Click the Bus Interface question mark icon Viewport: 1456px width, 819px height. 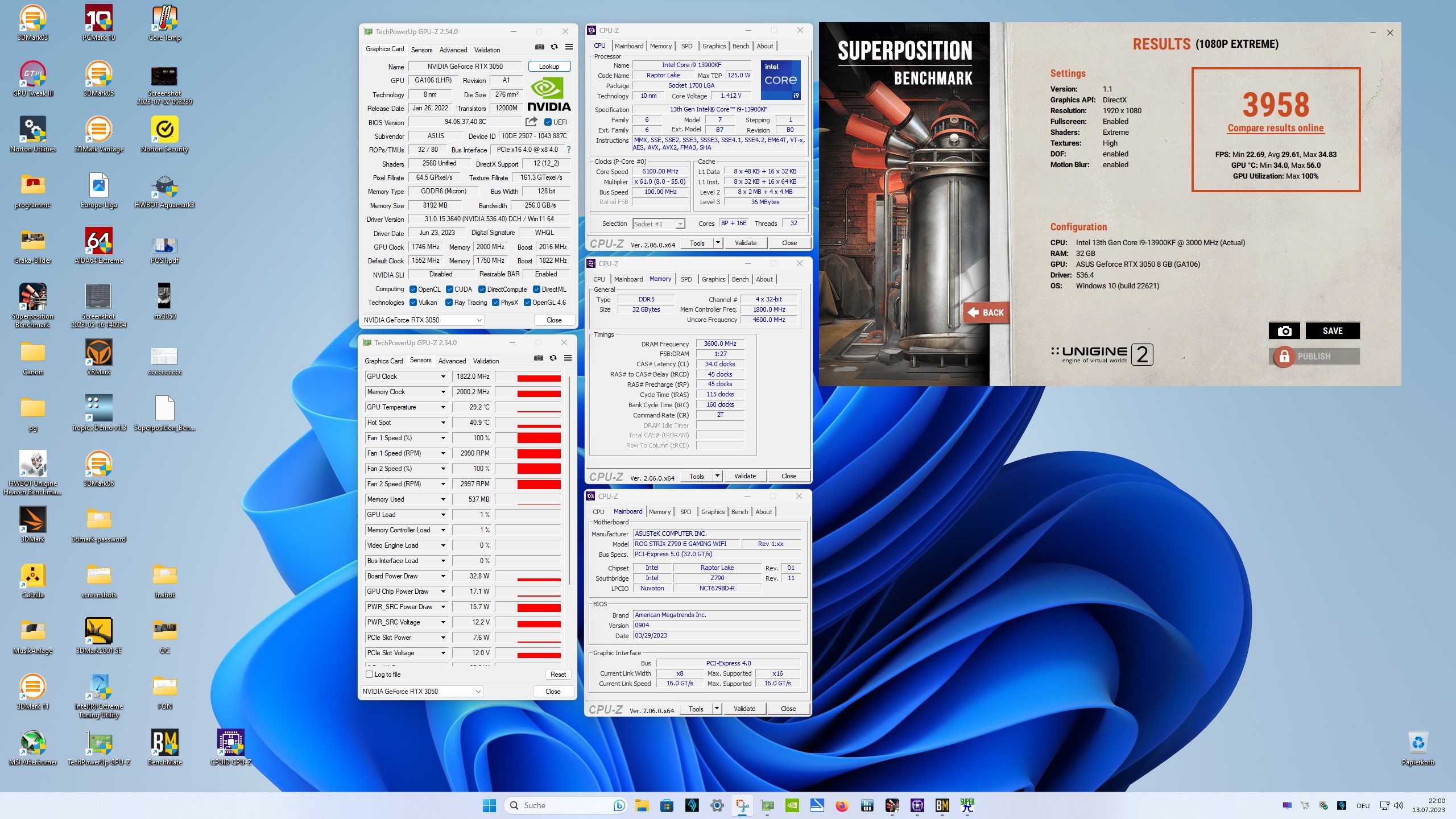[x=568, y=150]
